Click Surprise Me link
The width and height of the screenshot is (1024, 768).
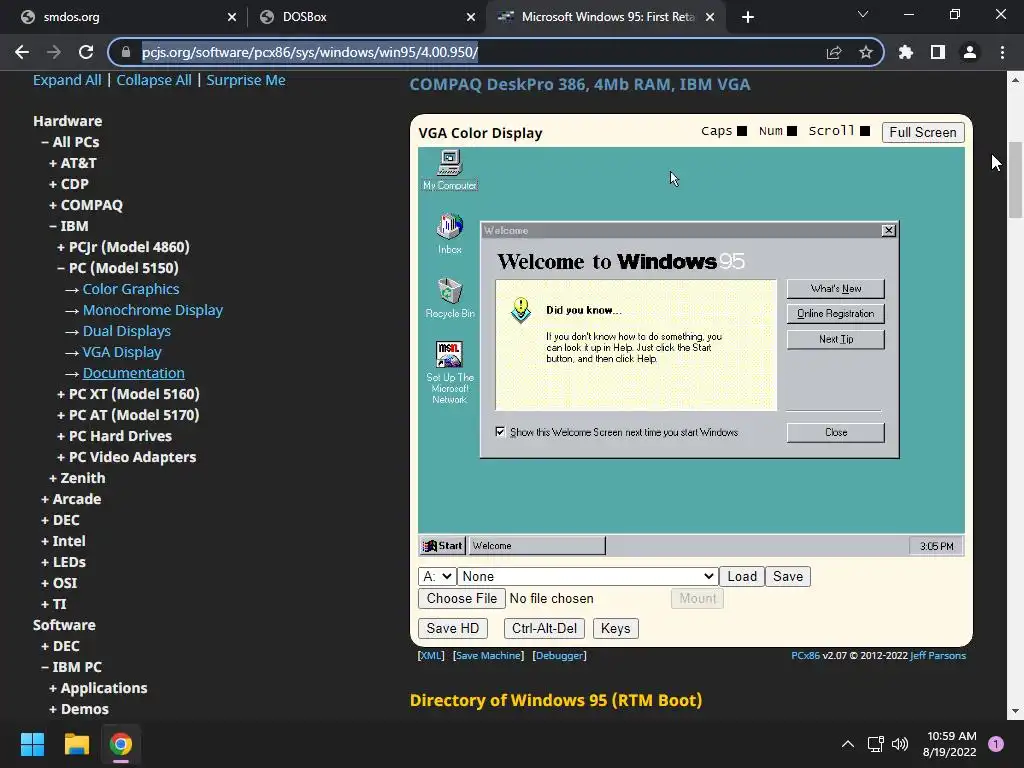(x=246, y=80)
